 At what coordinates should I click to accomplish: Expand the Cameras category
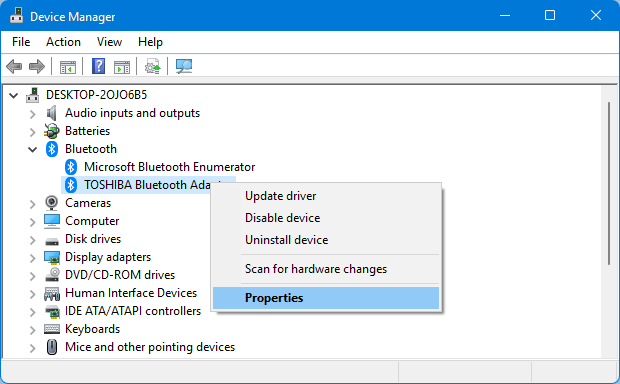[x=33, y=204]
